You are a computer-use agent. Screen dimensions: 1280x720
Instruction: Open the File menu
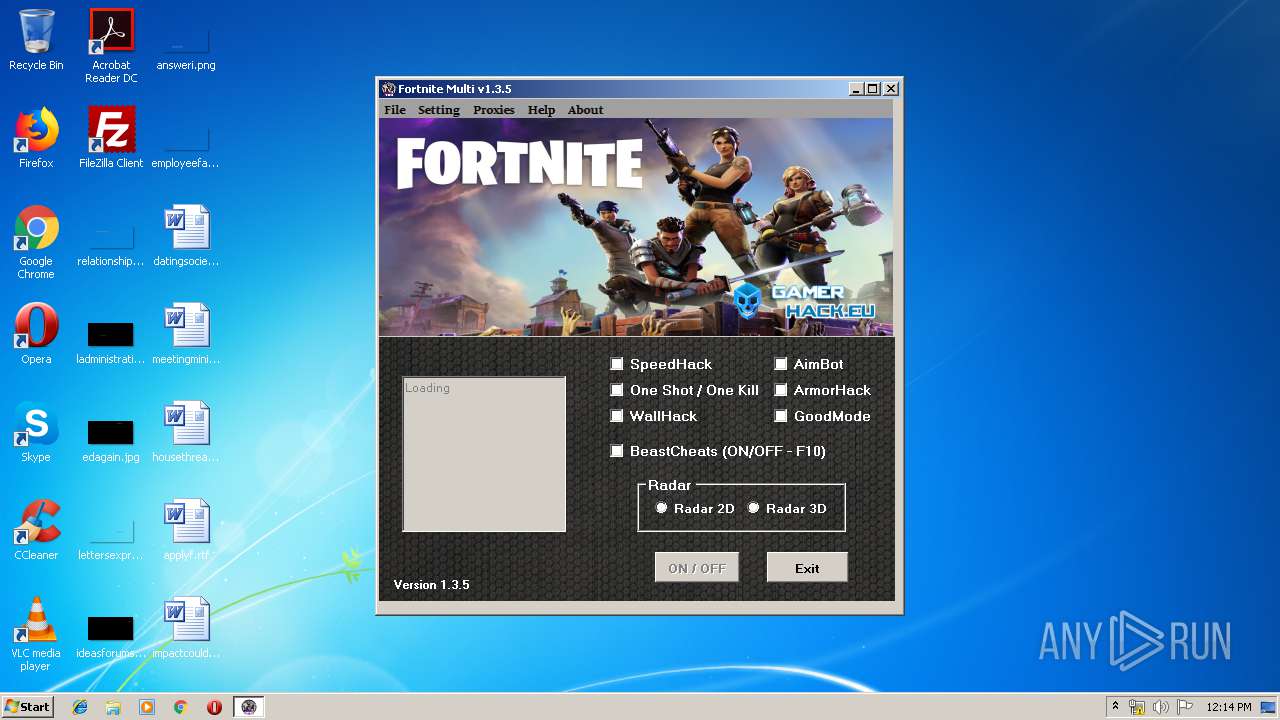[x=395, y=110]
